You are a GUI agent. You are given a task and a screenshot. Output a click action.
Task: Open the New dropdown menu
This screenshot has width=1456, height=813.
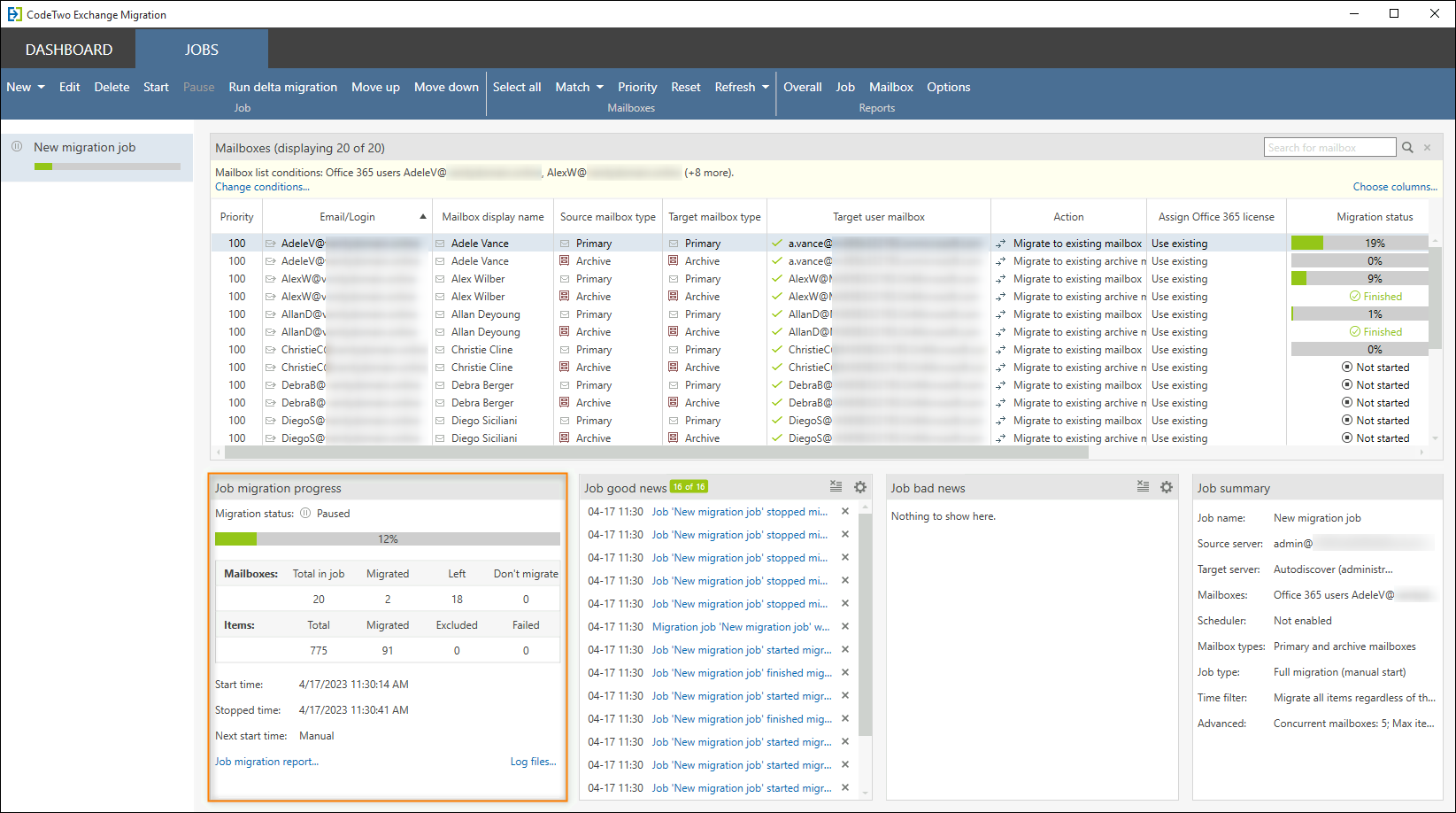(26, 87)
